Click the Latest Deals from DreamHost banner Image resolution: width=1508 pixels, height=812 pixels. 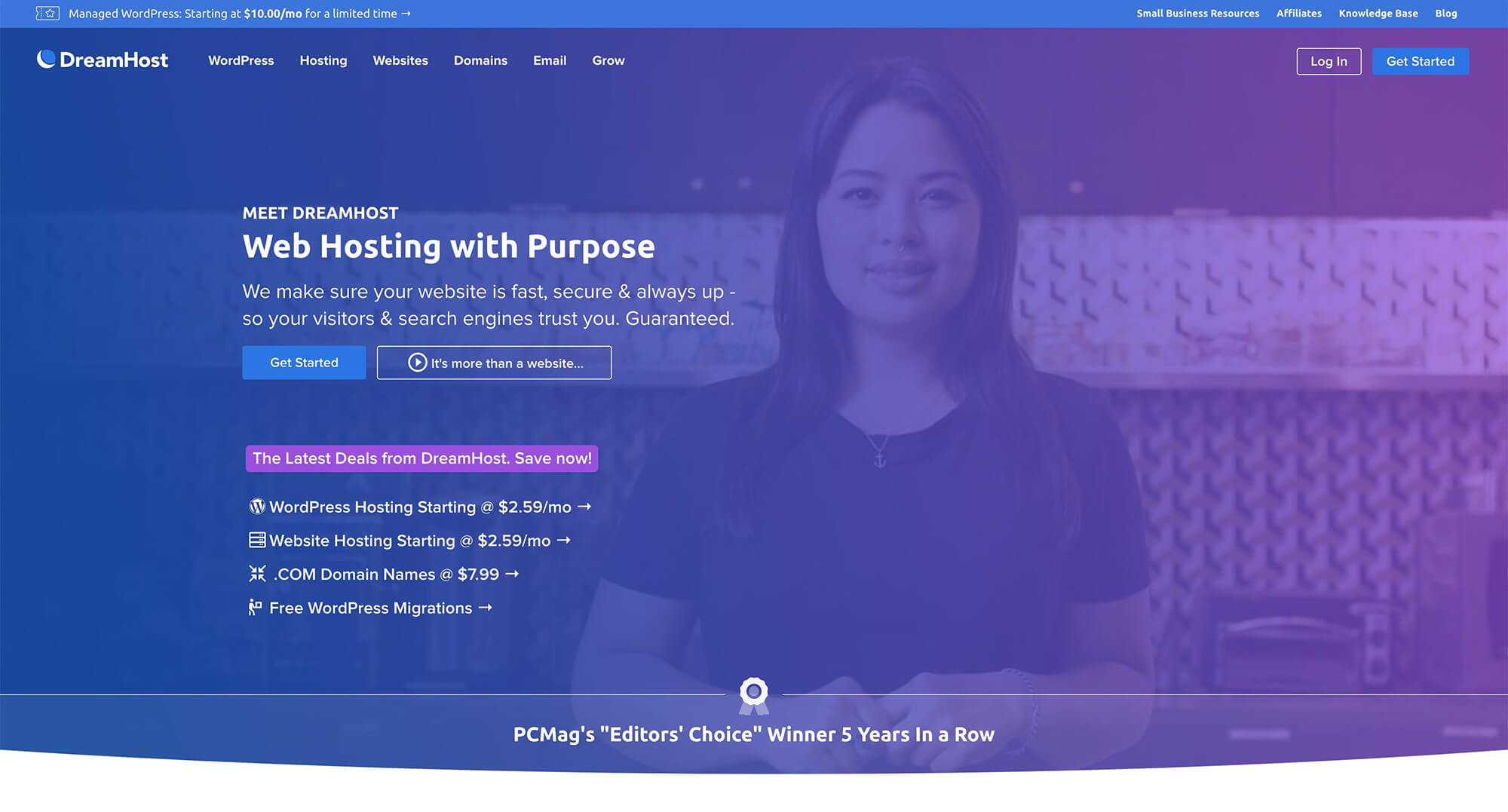[422, 458]
